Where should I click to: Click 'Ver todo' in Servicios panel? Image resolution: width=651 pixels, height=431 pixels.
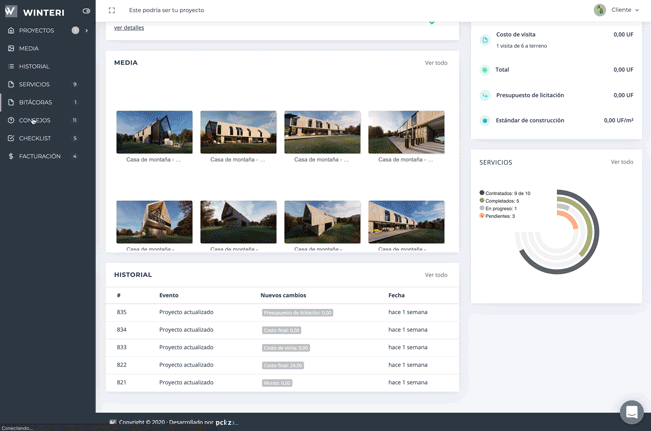click(622, 162)
